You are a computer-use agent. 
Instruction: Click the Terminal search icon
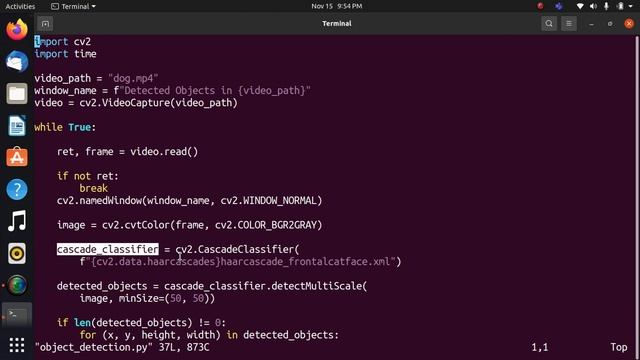click(549, 24)
